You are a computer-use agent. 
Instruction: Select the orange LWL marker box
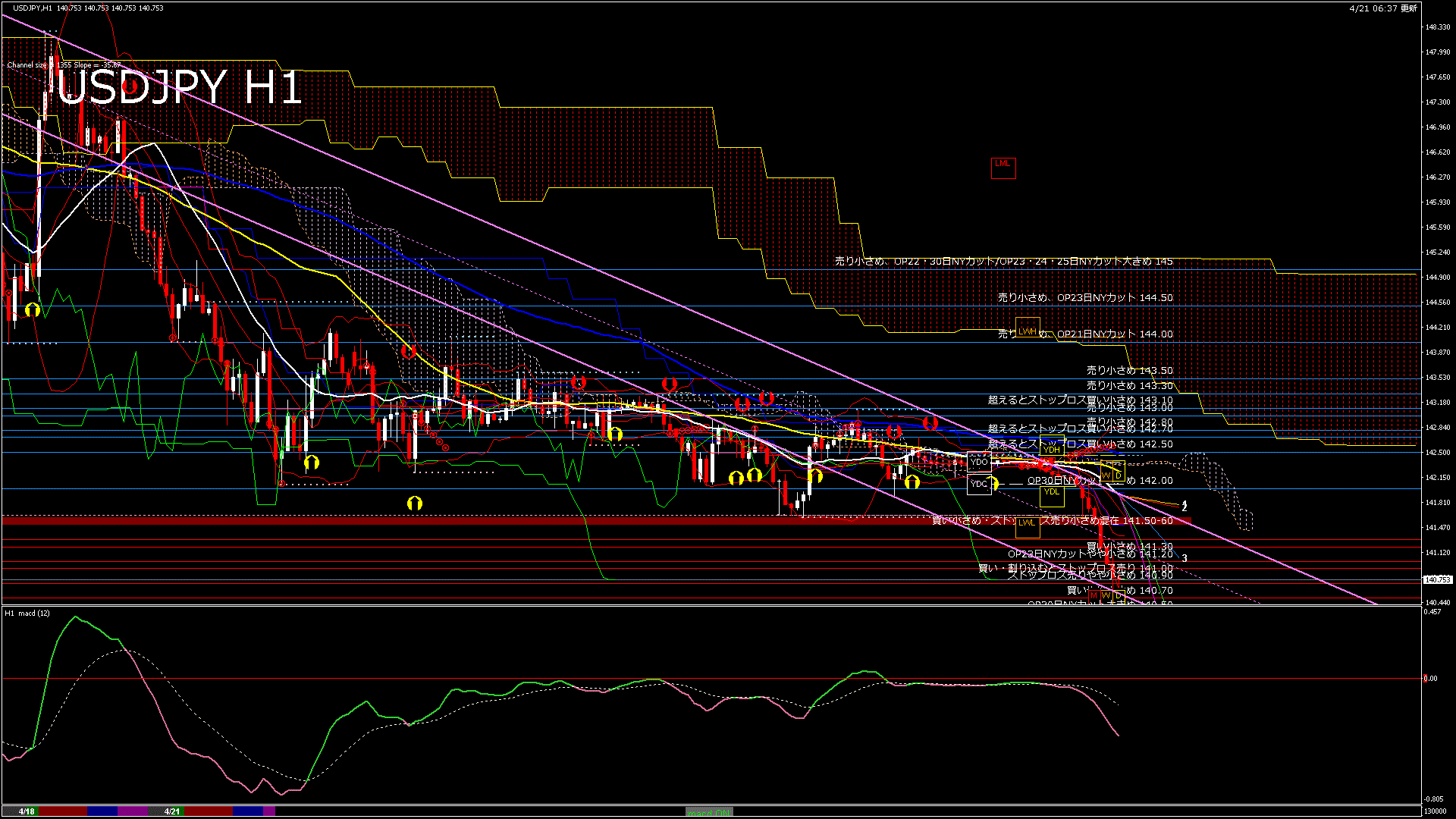coord(1027,527)
